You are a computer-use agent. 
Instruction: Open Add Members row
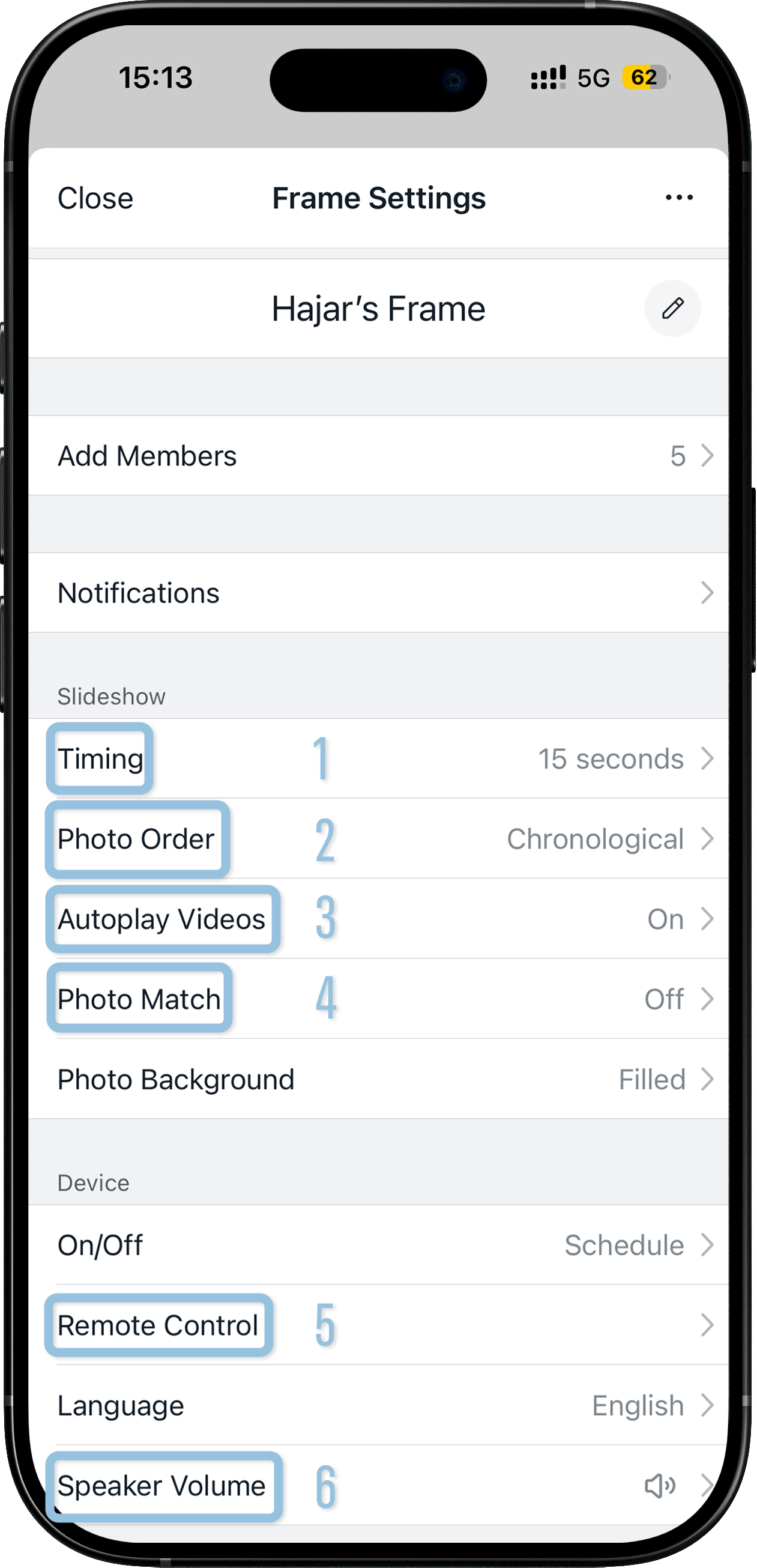[x=377, y=456]
